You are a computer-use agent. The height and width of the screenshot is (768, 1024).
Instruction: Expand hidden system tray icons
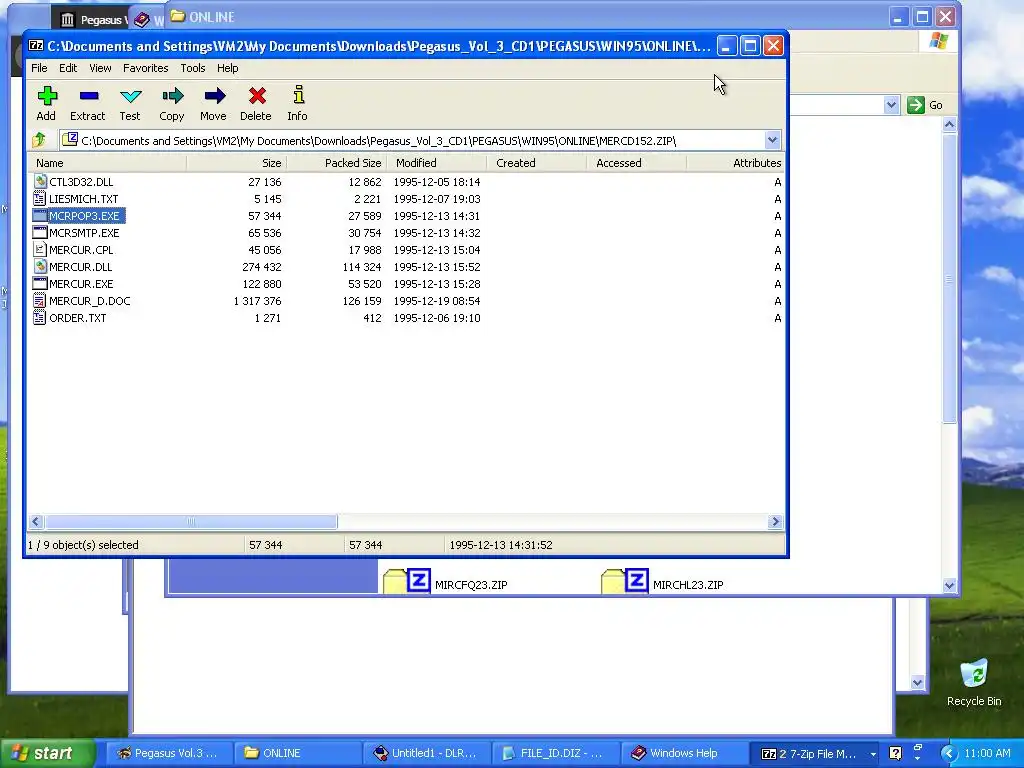click(948, 753)
